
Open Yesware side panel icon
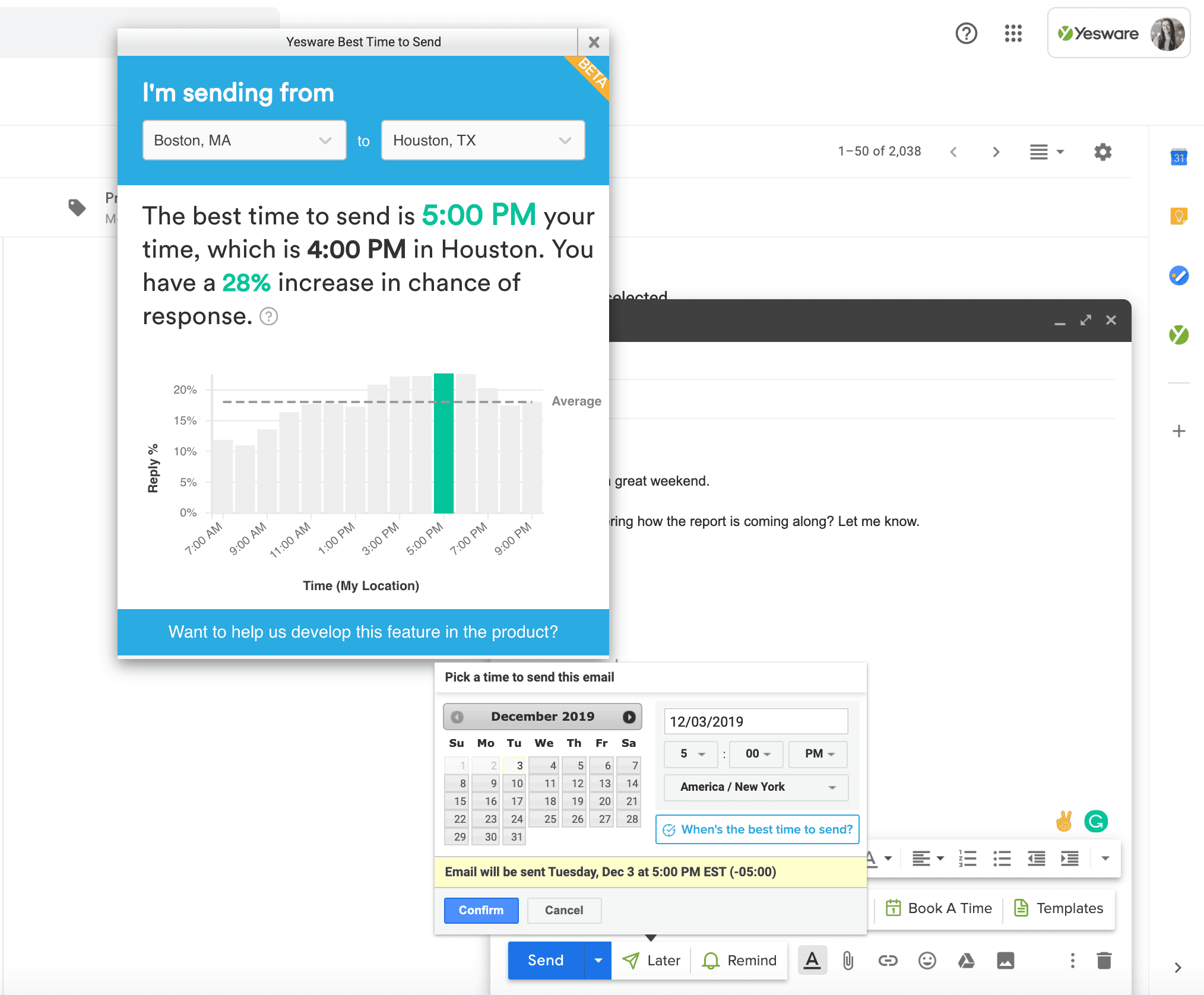1179,335
